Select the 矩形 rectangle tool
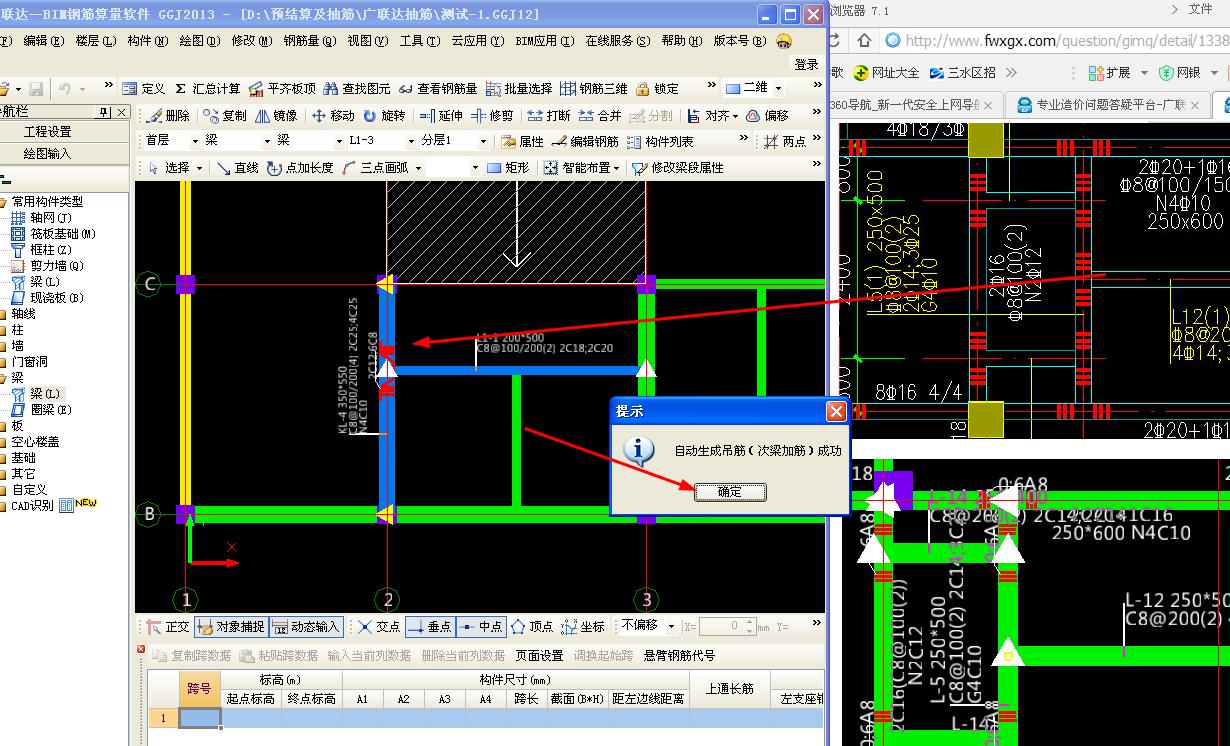 pyautogui.click(x=508, y=168)
